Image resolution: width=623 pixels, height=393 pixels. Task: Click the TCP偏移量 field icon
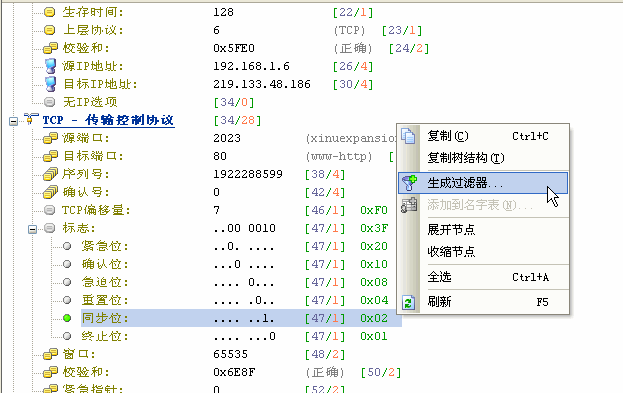click(x=49, y=210)
